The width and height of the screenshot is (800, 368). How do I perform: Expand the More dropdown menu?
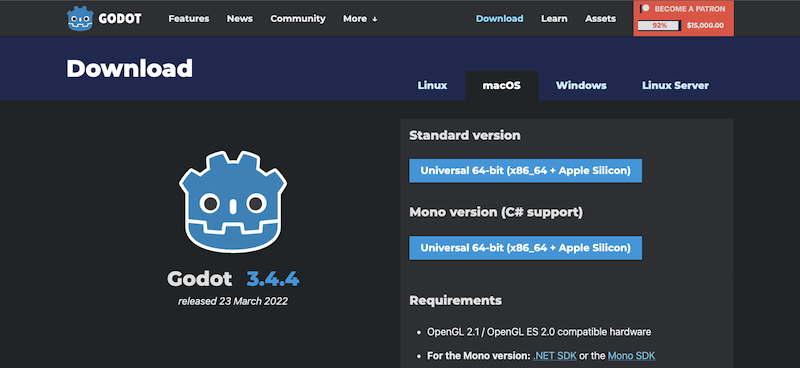(x=360, y=18)
